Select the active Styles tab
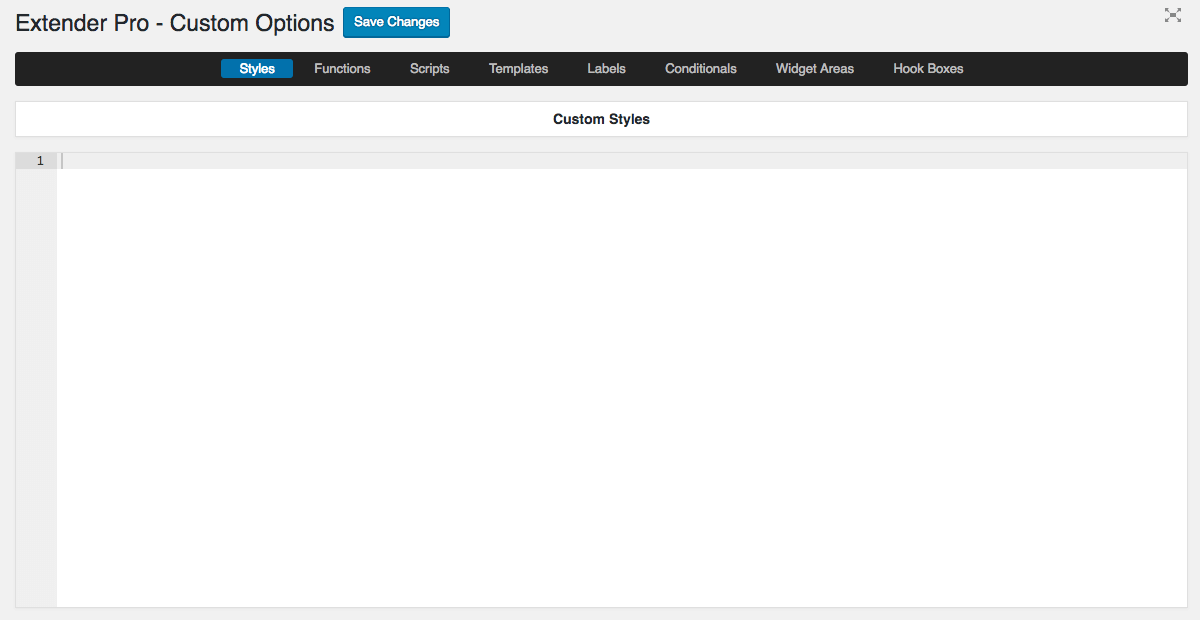Screen dimensions: 1200x620 [x=257, y=69]
